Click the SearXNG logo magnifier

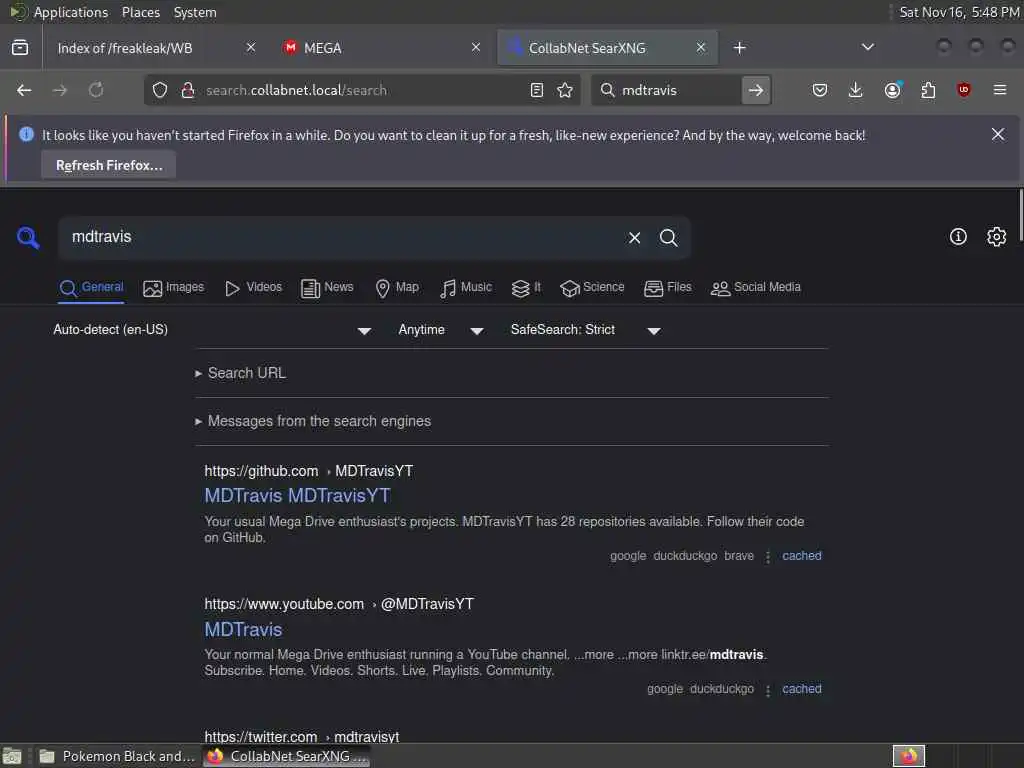[x=28, y=237]
